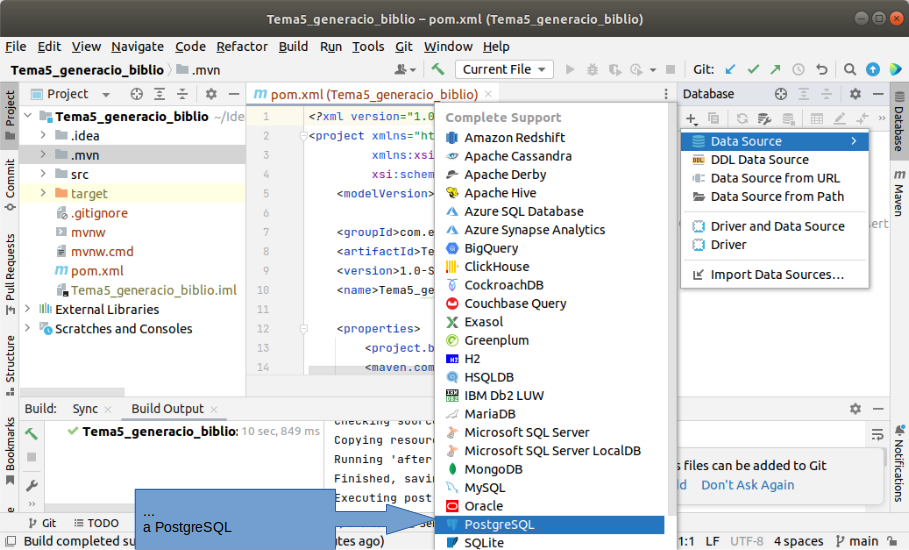Expand External Libraries node

coord(27,309)
